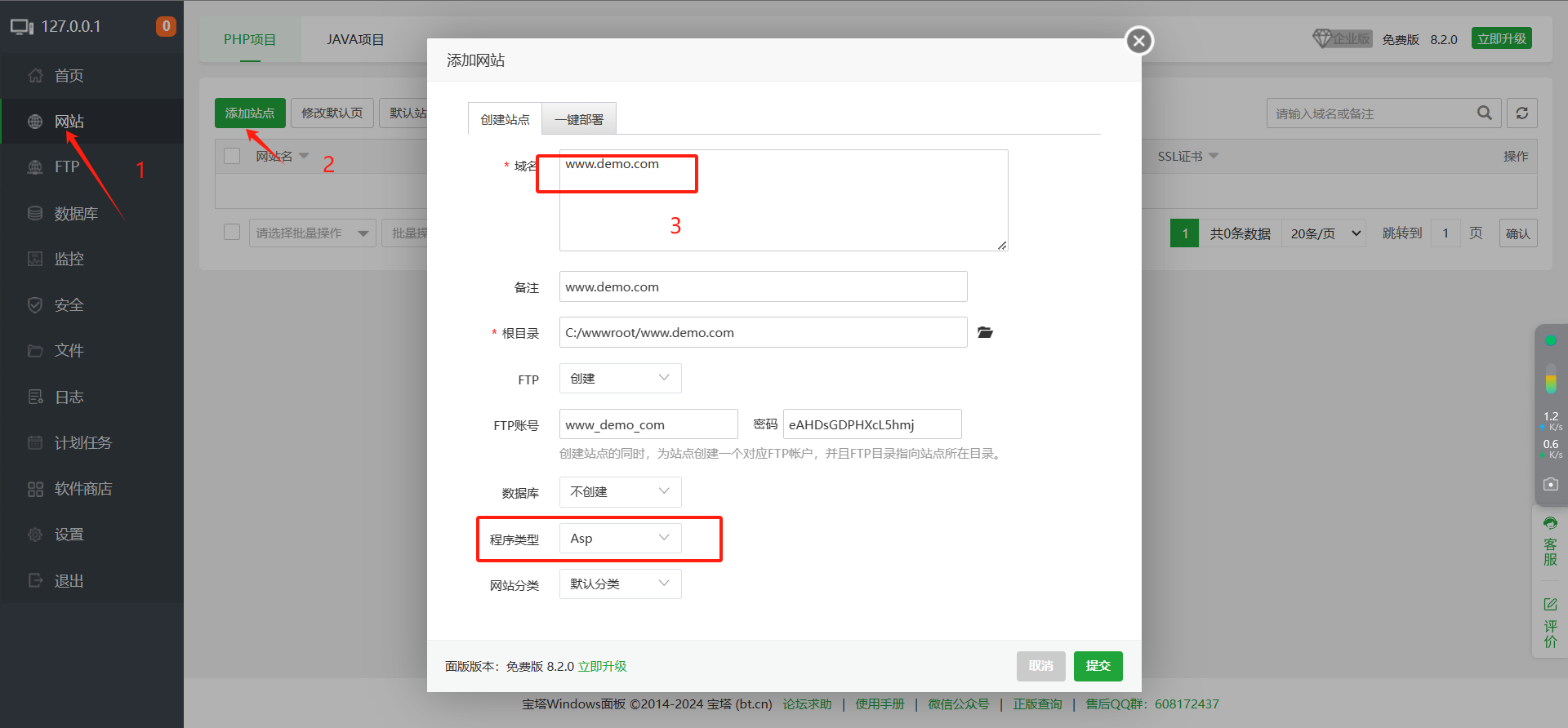Click the 退出 logout icon
The height and width of the screenshot is (728, 1568).
35,580
